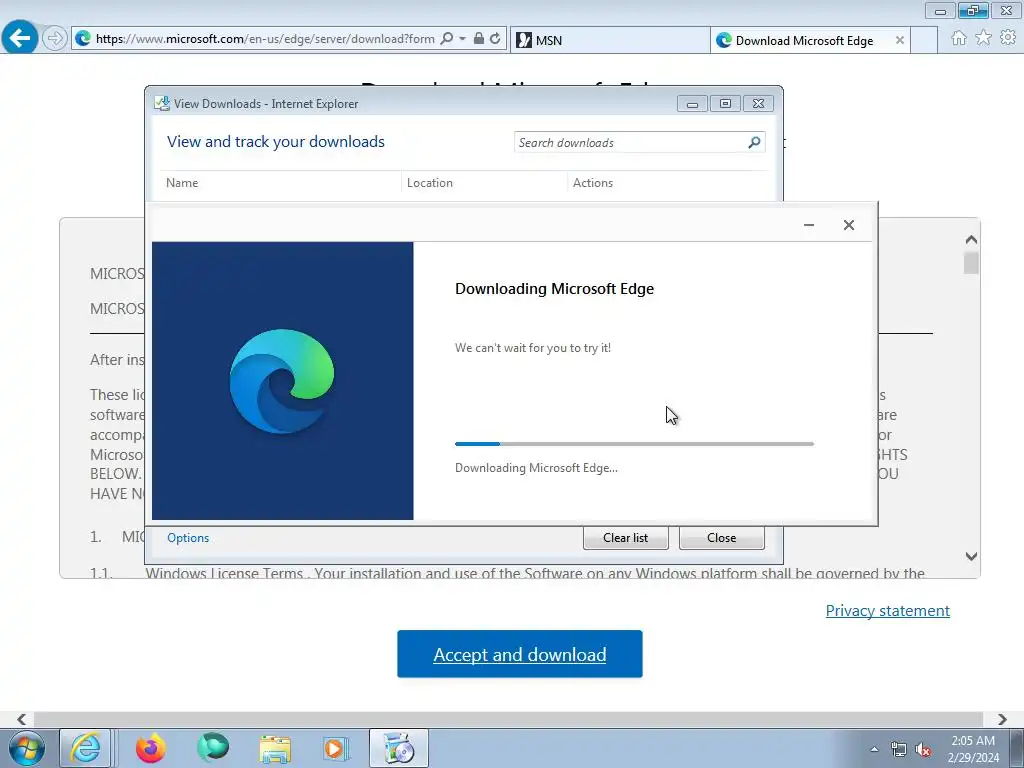Image resolution: width=1024 pixels, height=768 pixels.
Task: Click the Show desktop strip
Action: coord(1017,748)
